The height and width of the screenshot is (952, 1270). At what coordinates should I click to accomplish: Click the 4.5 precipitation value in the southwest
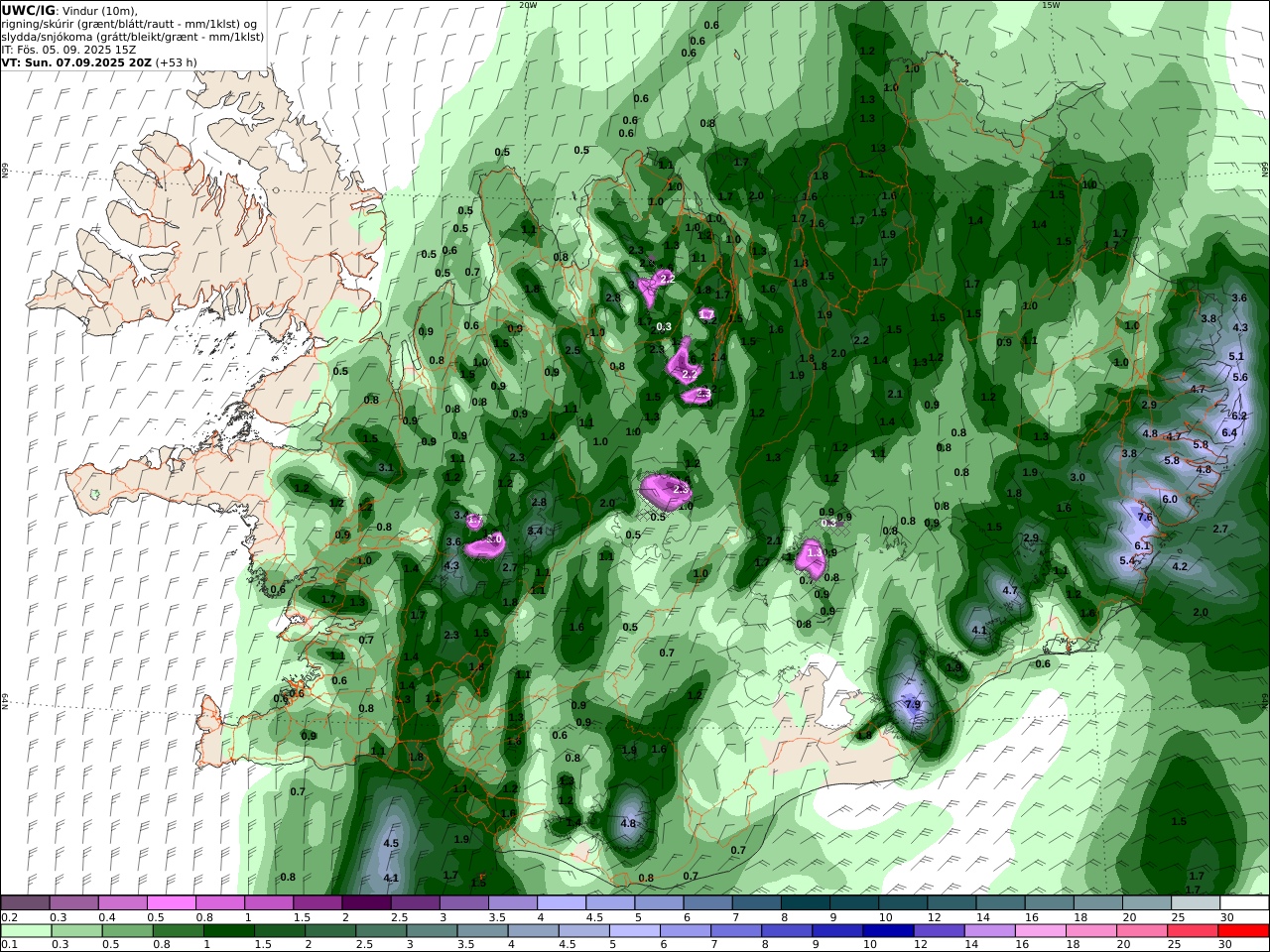coord(391,843)
